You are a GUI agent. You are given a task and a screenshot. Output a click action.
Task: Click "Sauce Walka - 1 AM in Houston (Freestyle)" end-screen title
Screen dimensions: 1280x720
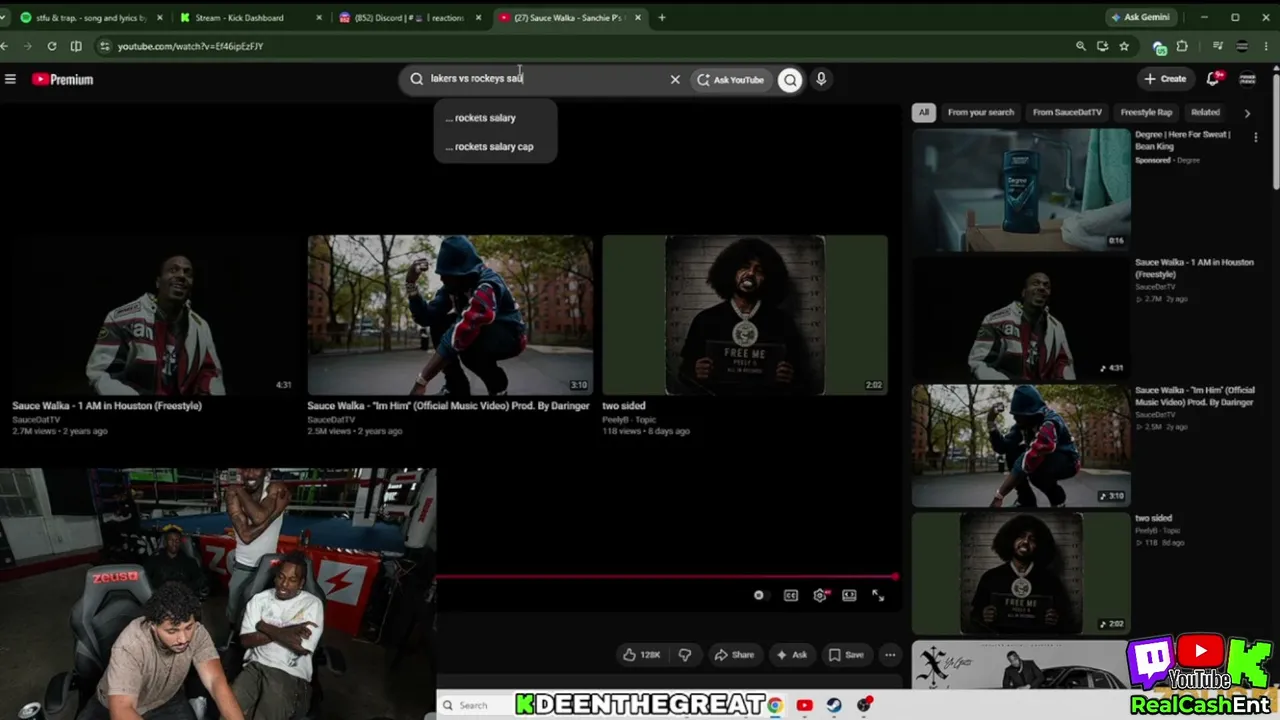pos(107,406)
